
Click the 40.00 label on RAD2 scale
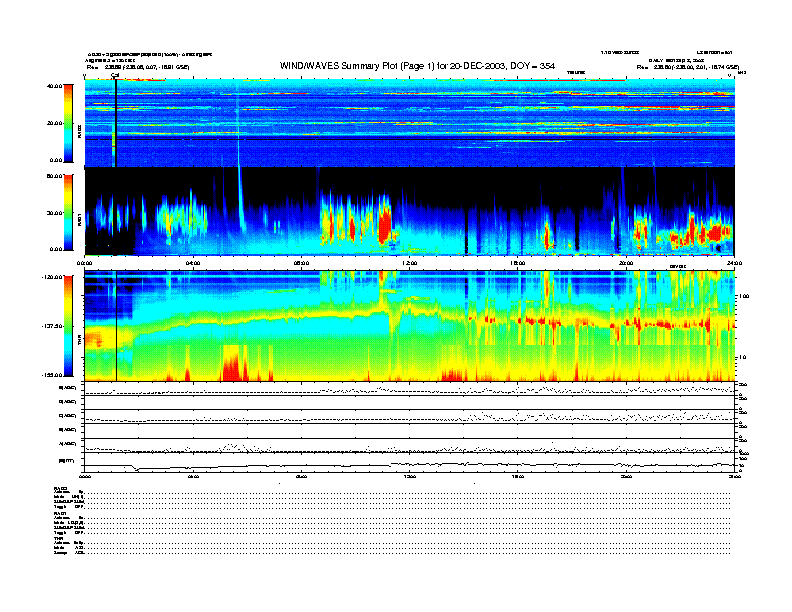tap(54, 86)
